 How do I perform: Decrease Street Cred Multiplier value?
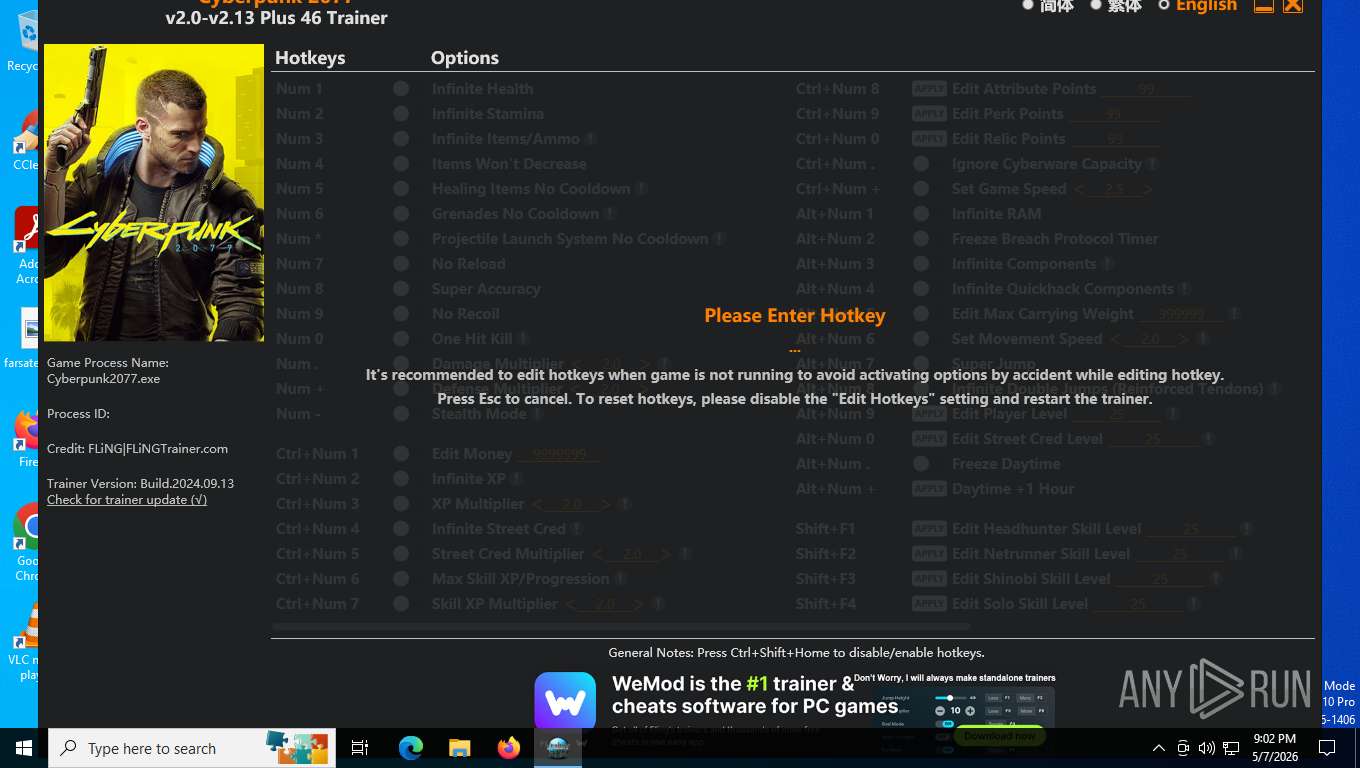click(x=598, y=554)
